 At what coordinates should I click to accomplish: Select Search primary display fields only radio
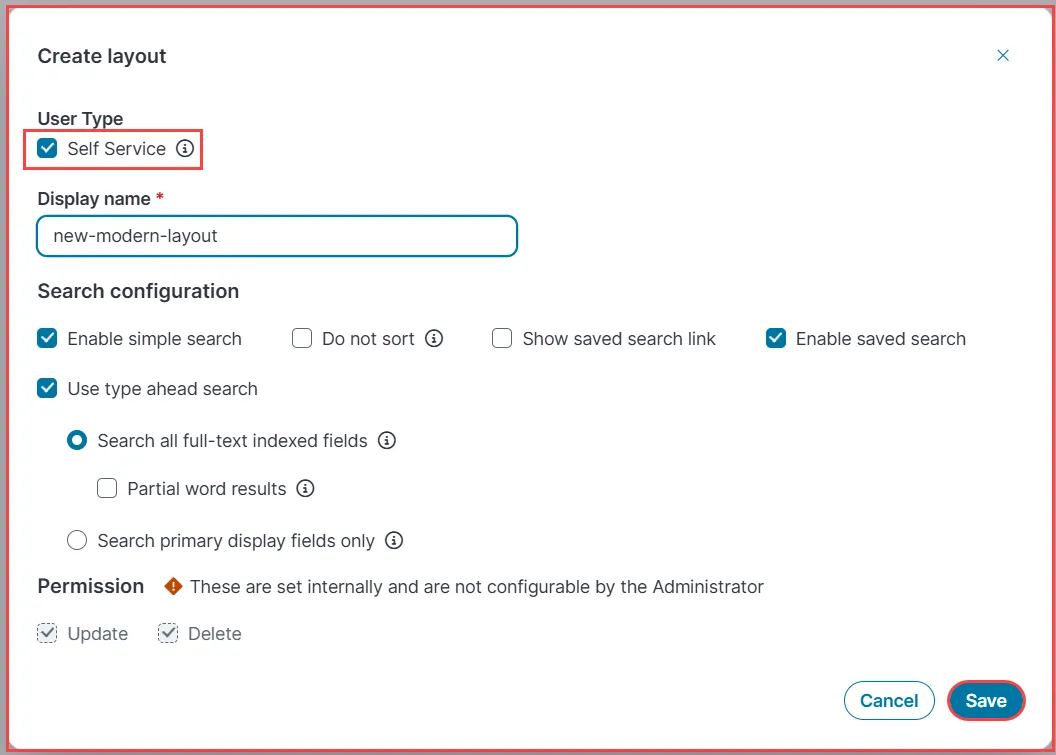77,540
